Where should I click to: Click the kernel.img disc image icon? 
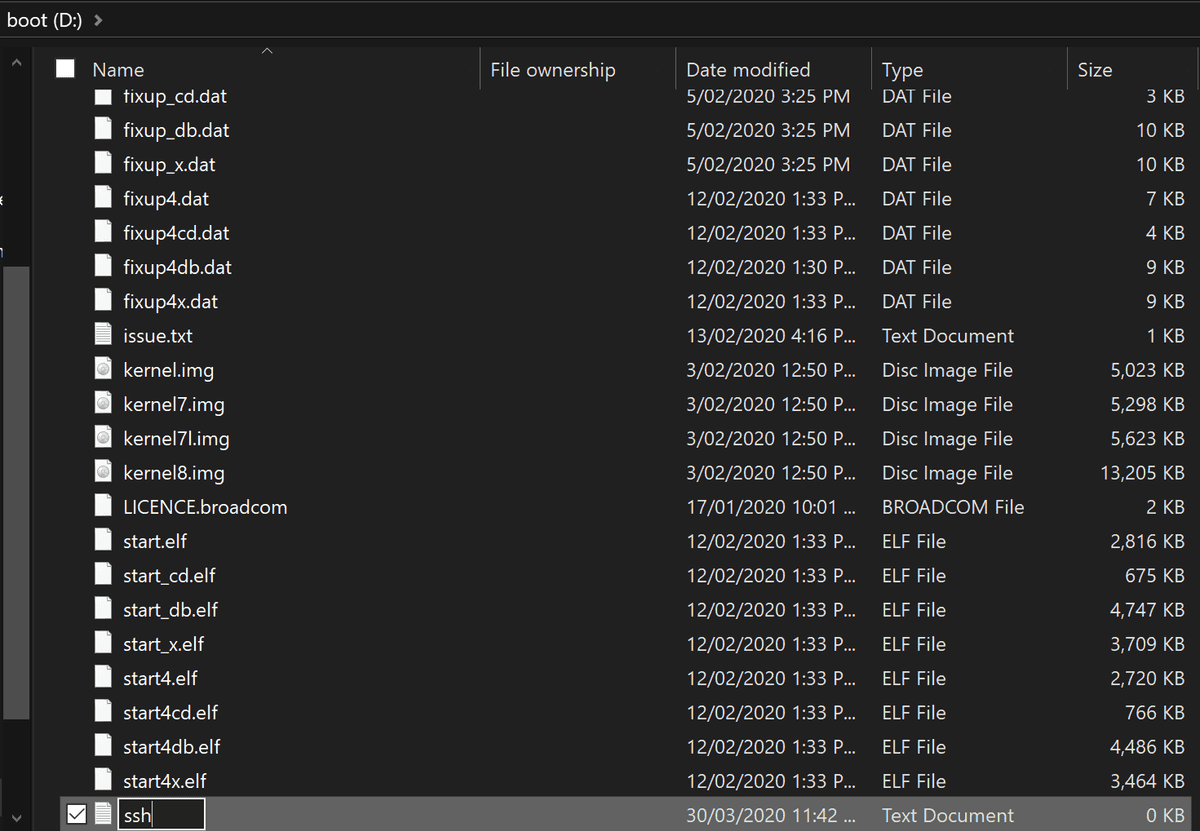coord(102,370)
